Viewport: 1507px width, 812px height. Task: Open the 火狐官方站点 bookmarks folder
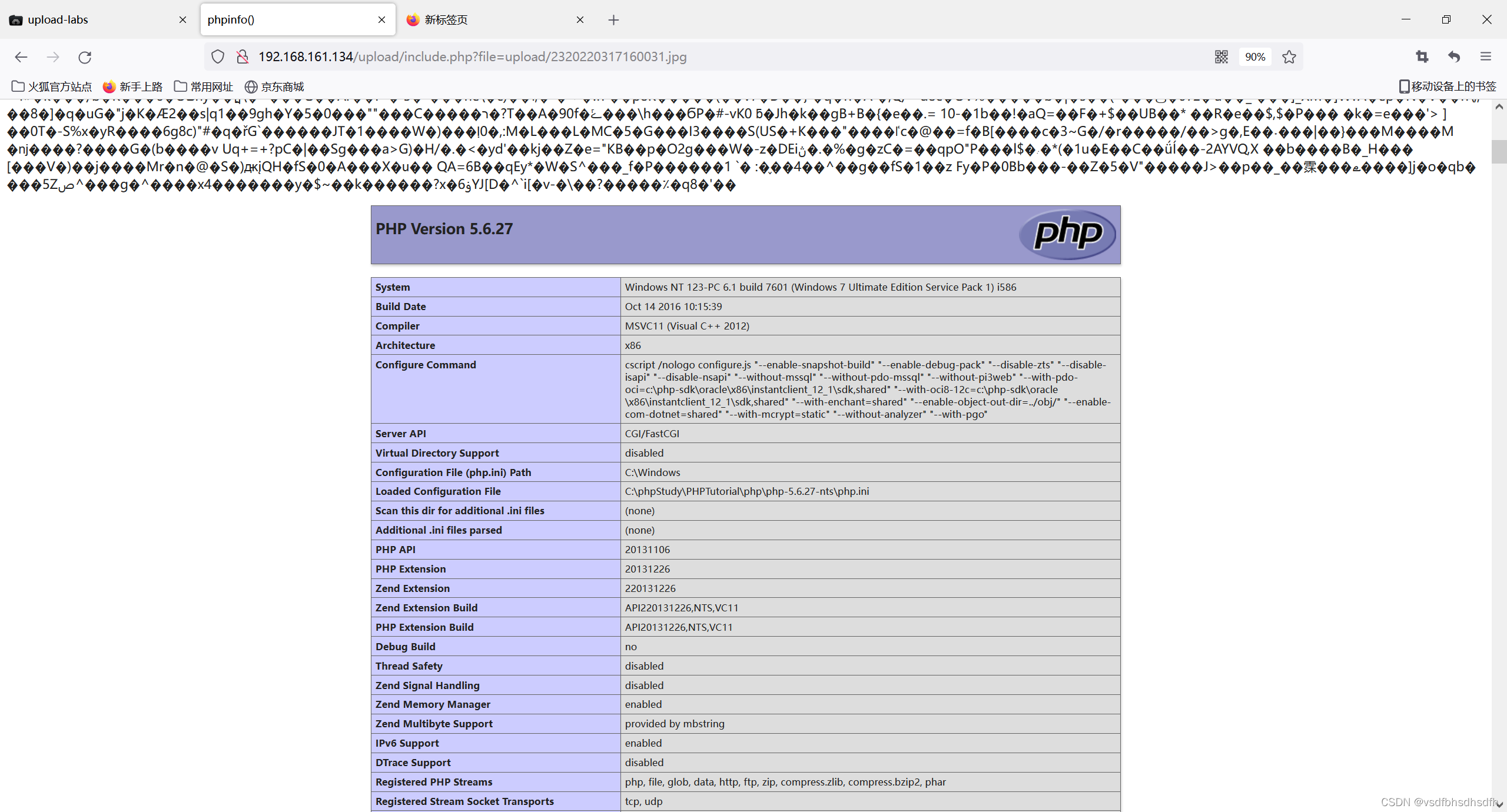pos(52,87)
